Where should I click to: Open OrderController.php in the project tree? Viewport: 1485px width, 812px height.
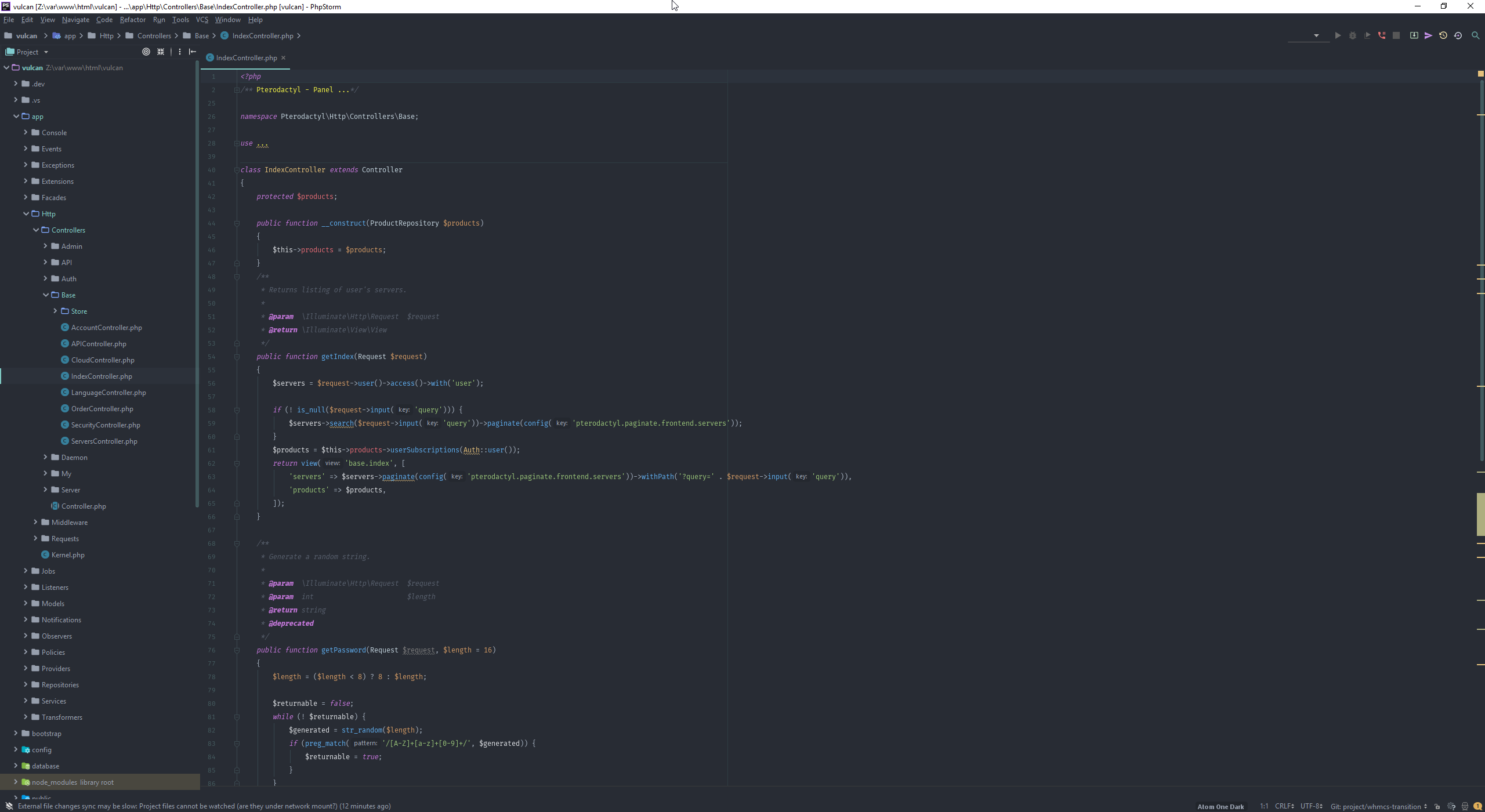(102, 409)
